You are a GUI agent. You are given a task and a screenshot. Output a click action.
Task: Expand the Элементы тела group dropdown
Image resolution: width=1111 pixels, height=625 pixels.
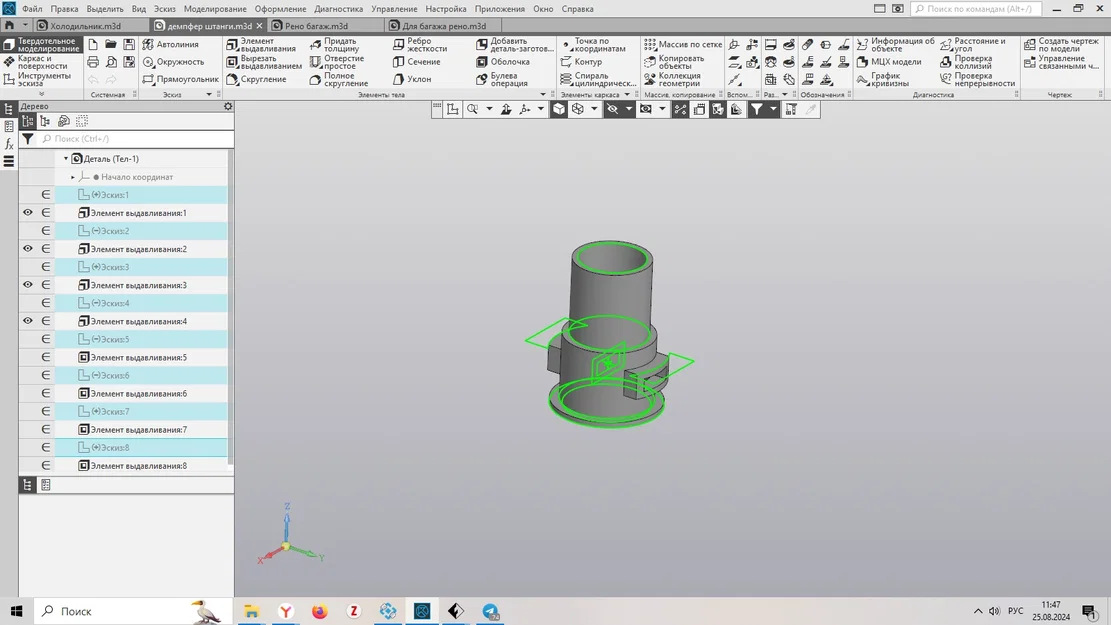coord(543,94)
